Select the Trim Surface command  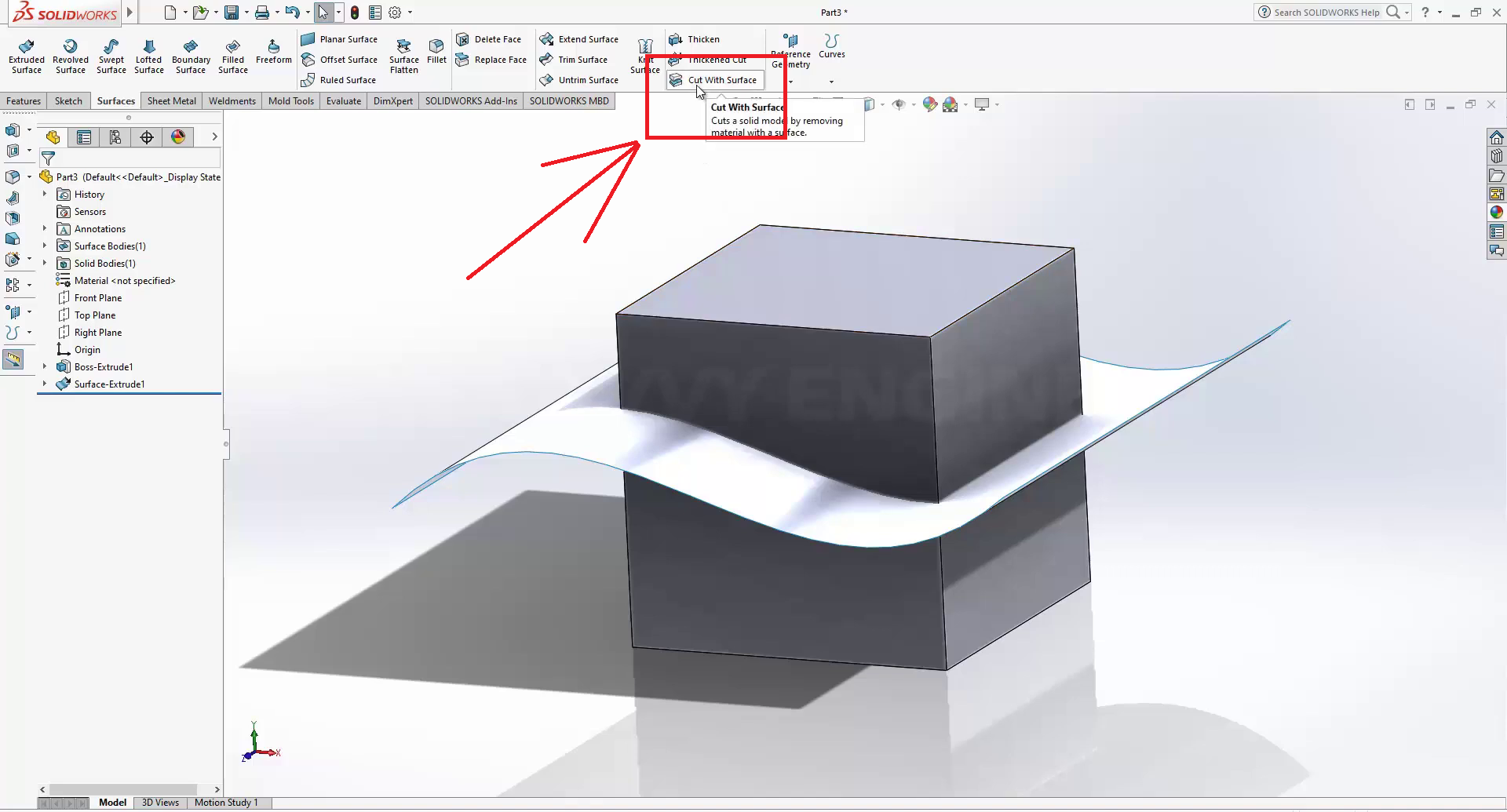[x=582, y=60]
